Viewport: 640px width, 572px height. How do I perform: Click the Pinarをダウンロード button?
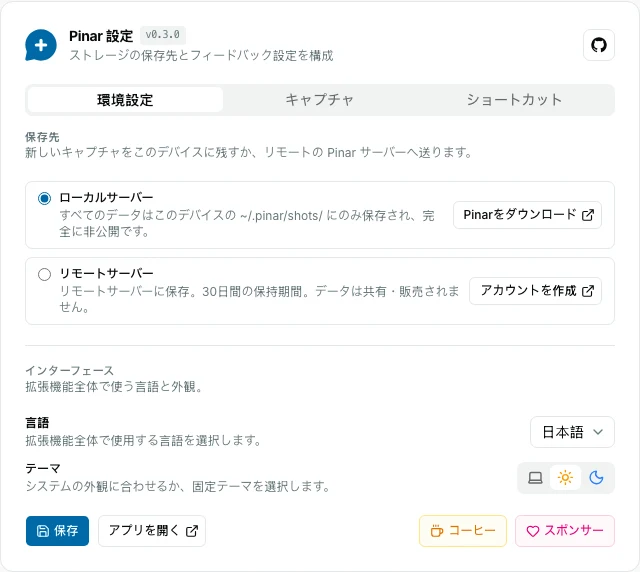click(527, 215)
